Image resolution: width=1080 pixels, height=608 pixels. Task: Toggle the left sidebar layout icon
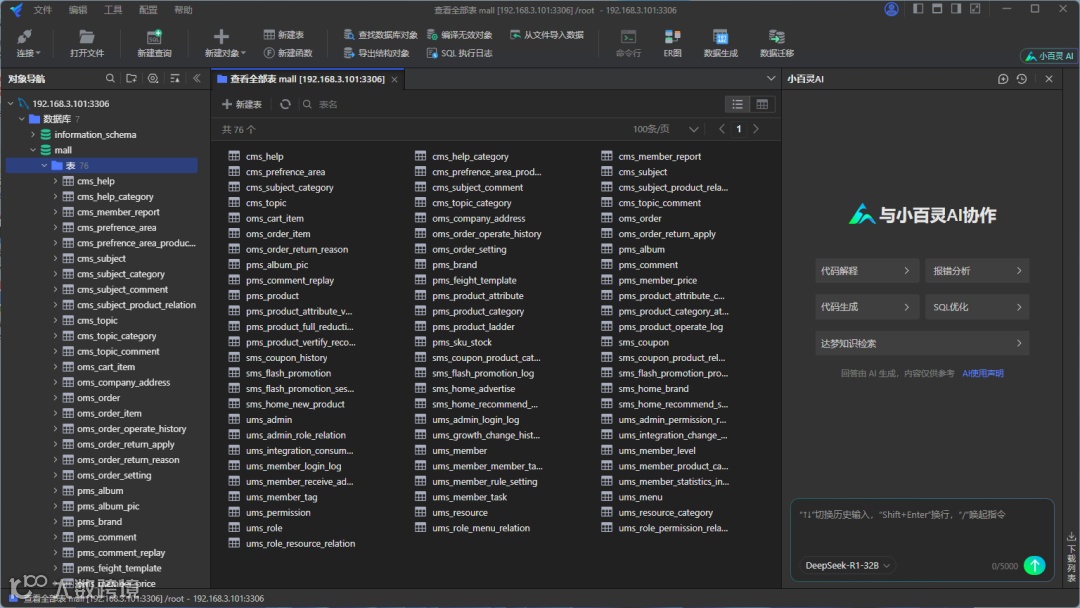pyautogui.click(x=918, y=9)
